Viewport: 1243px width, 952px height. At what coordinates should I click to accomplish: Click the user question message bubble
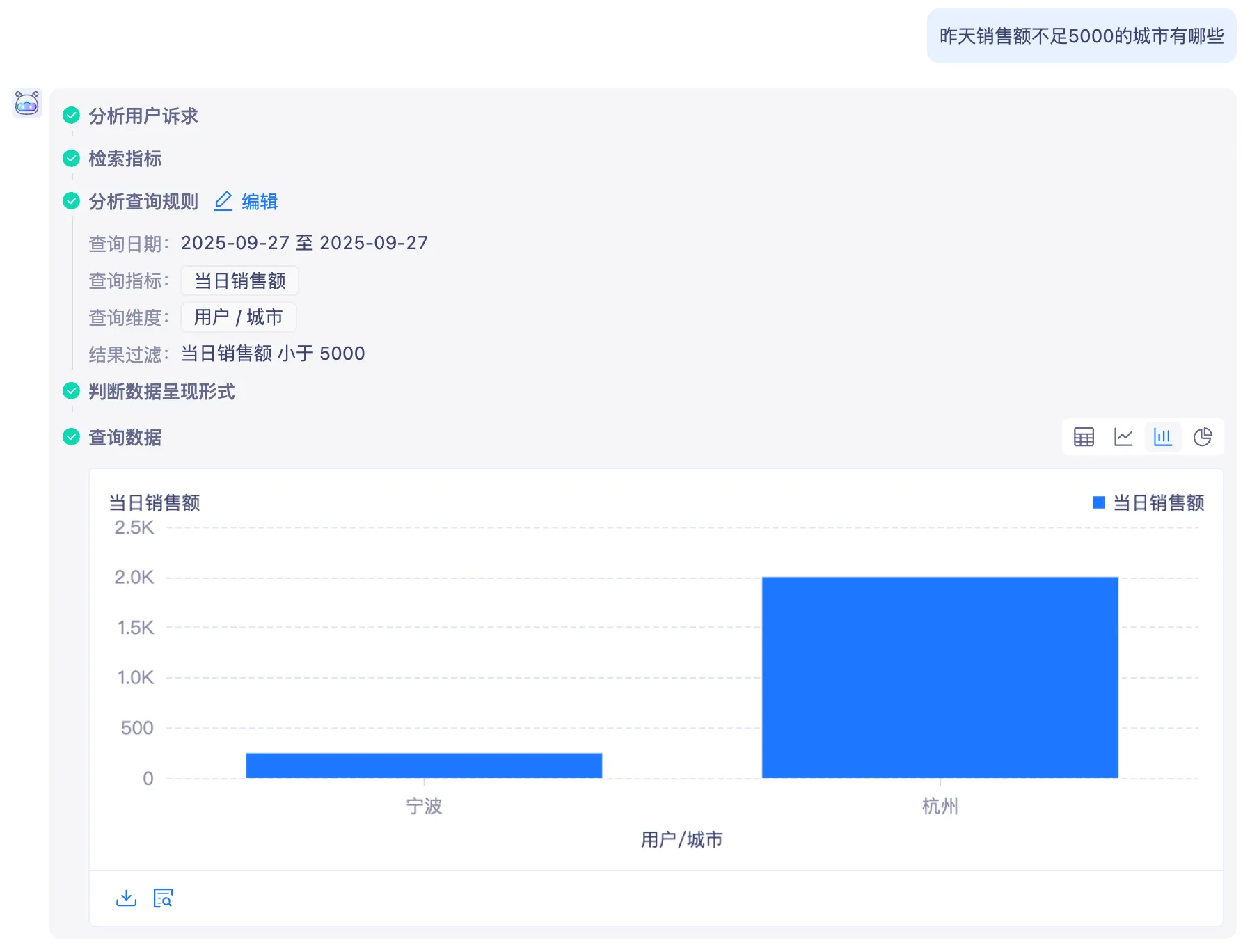(x=1081, y=36)
